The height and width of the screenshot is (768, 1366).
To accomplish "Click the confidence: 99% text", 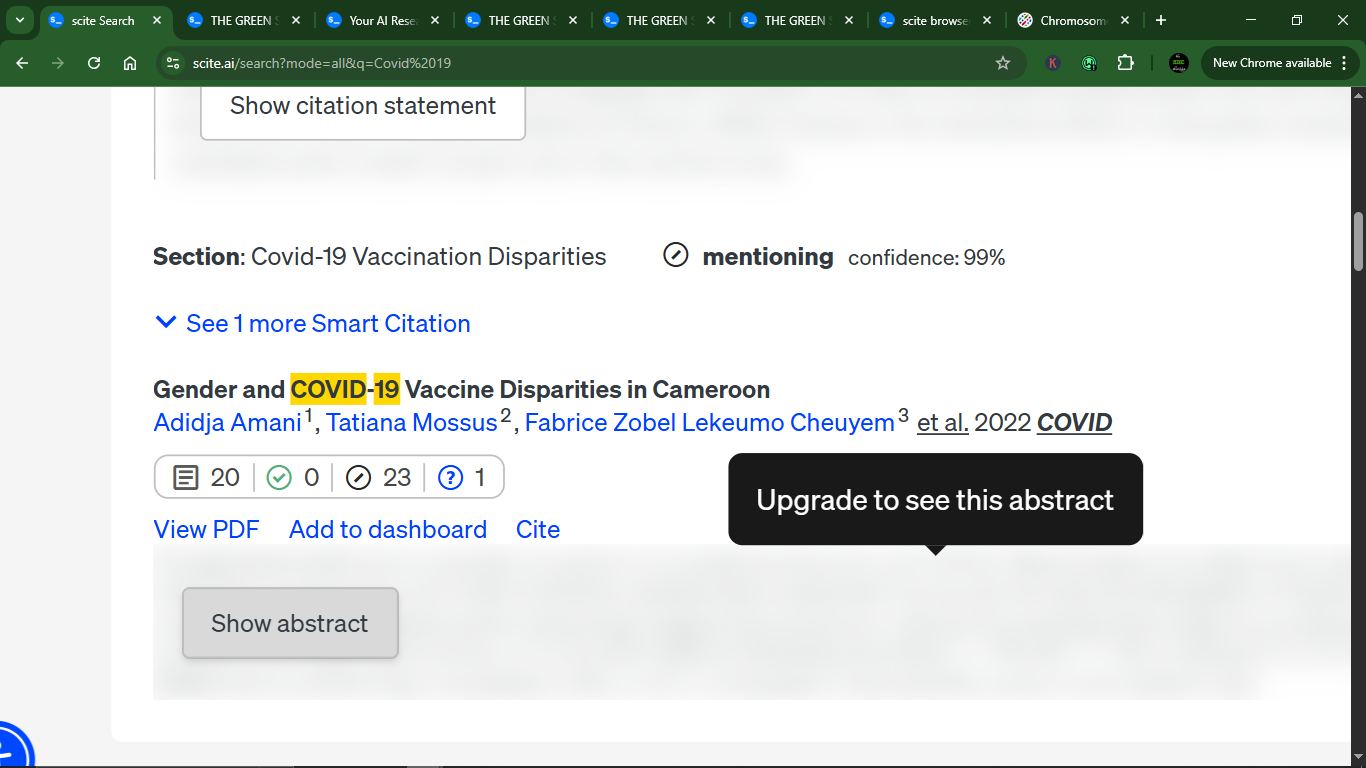I will 926,258.
